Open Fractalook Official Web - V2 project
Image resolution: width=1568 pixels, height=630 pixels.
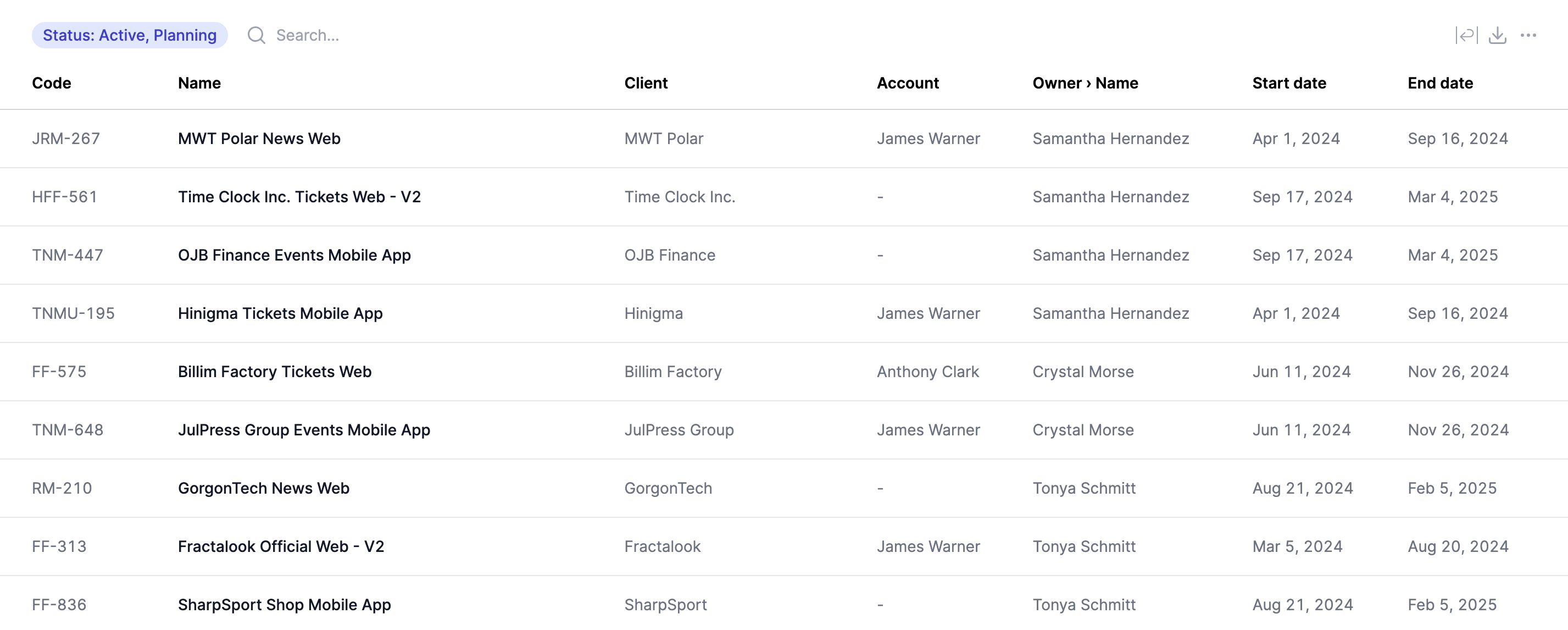(281, 546)
